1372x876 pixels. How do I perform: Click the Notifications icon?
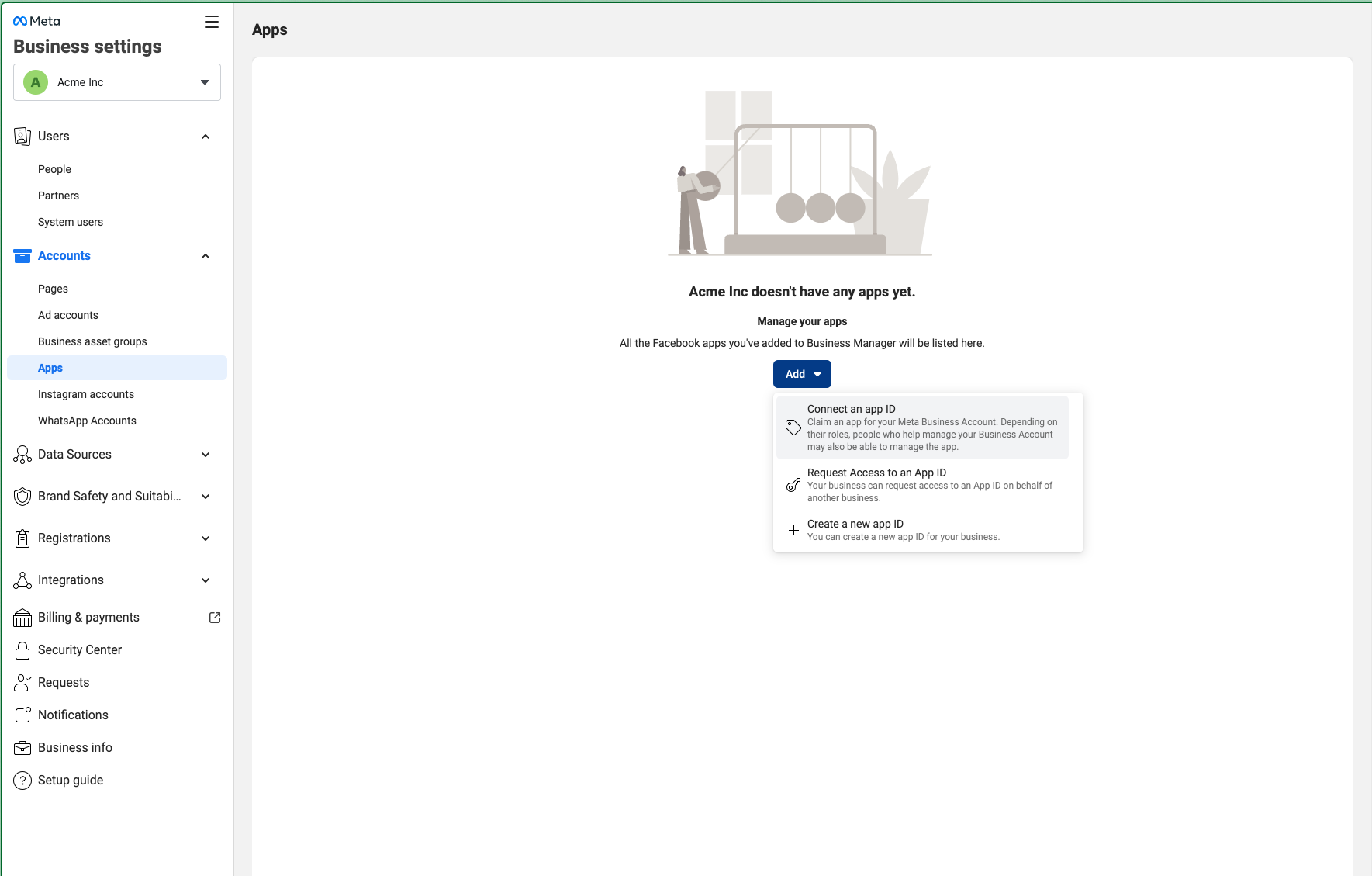[22, 715]
